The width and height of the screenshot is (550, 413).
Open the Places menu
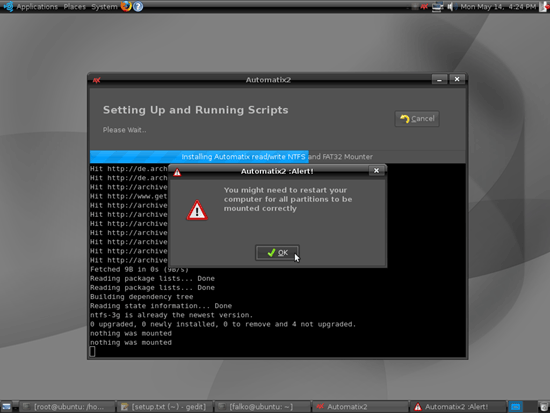point(74,7)
